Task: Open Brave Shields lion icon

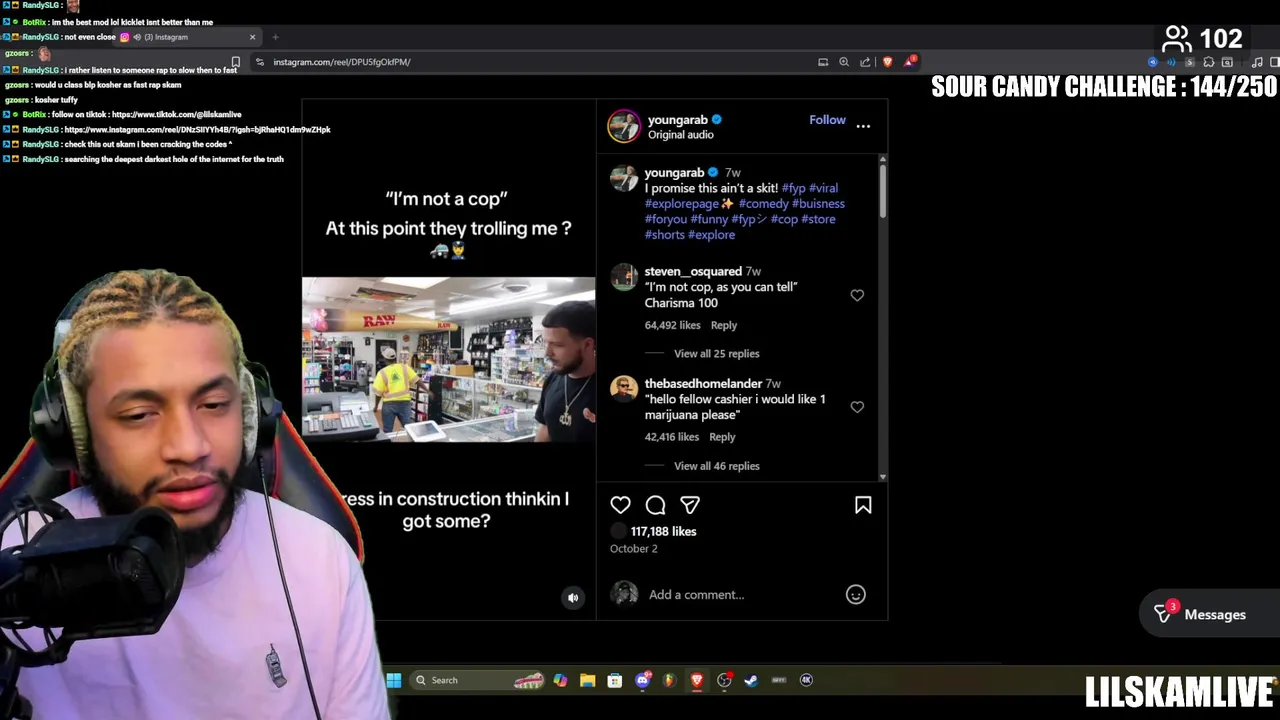Action: (887, 62)
